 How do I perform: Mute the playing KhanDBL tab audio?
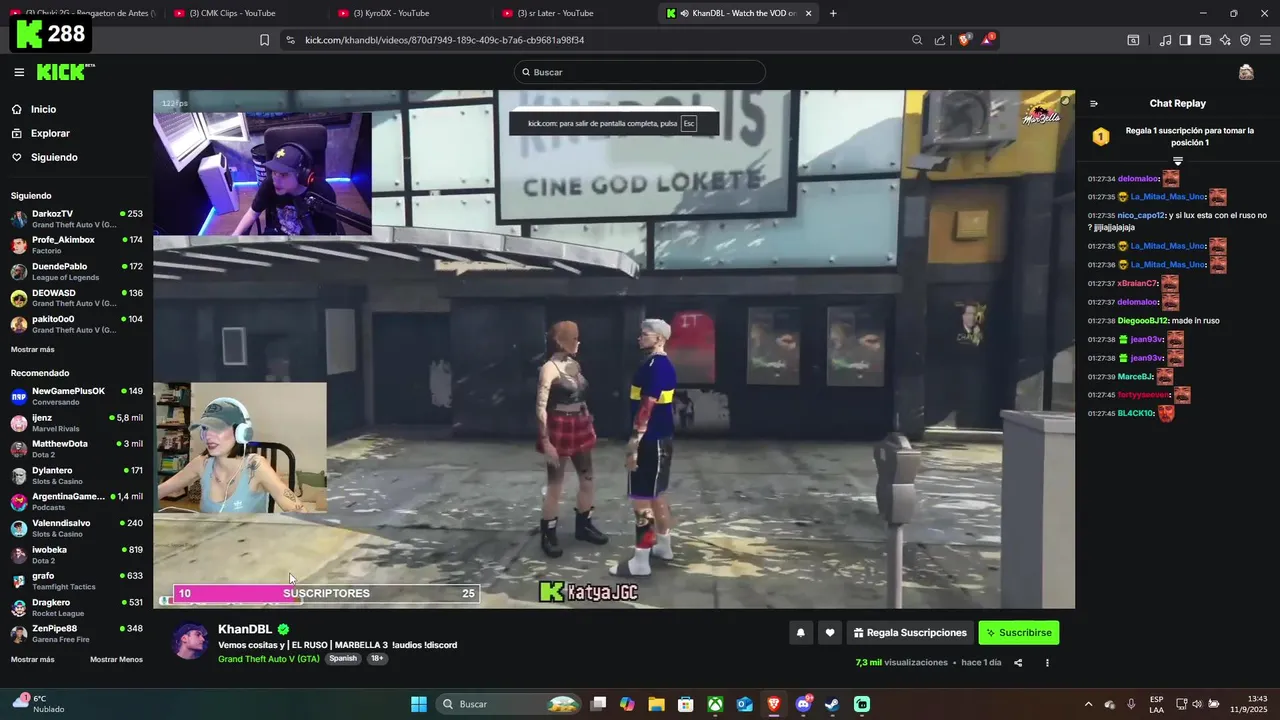click(684, 13)
